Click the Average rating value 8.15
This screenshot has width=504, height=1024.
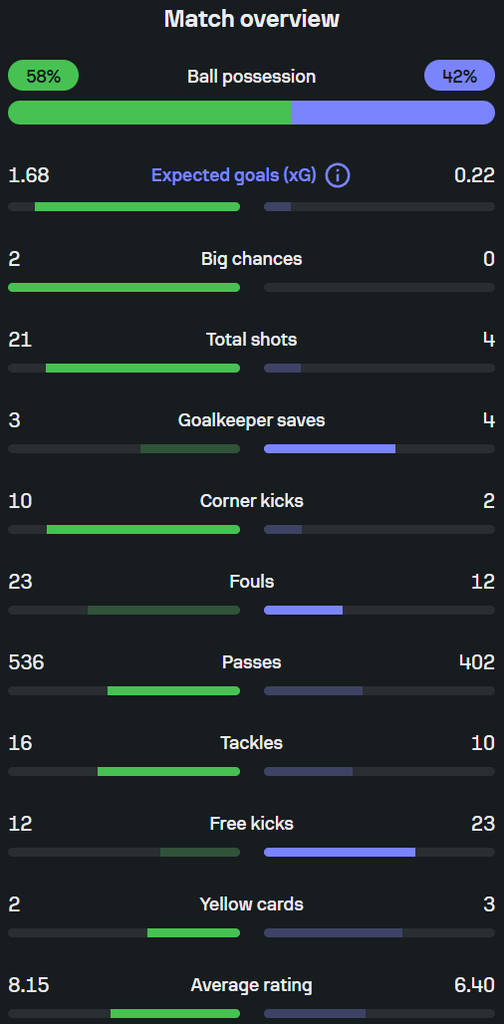pos(28,985)
